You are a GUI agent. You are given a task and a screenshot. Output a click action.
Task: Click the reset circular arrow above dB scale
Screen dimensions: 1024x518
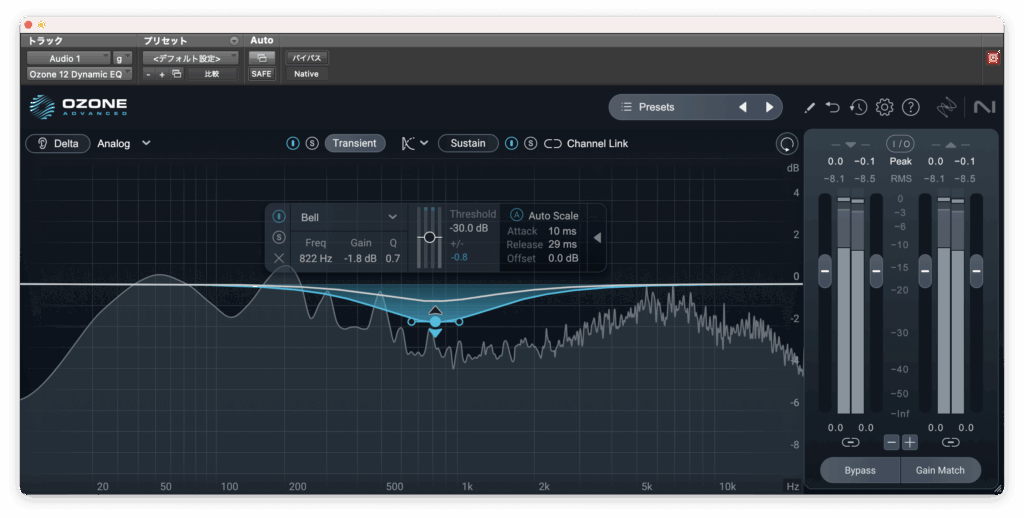787,144
